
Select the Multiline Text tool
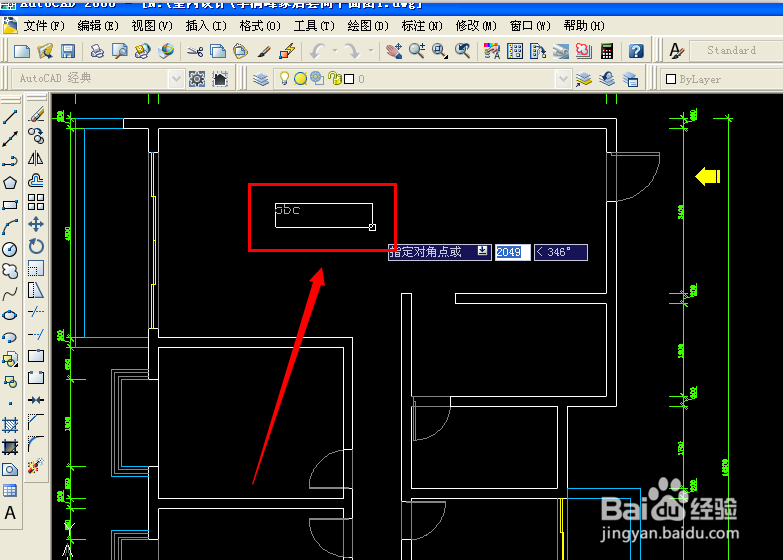coord(10,513)
